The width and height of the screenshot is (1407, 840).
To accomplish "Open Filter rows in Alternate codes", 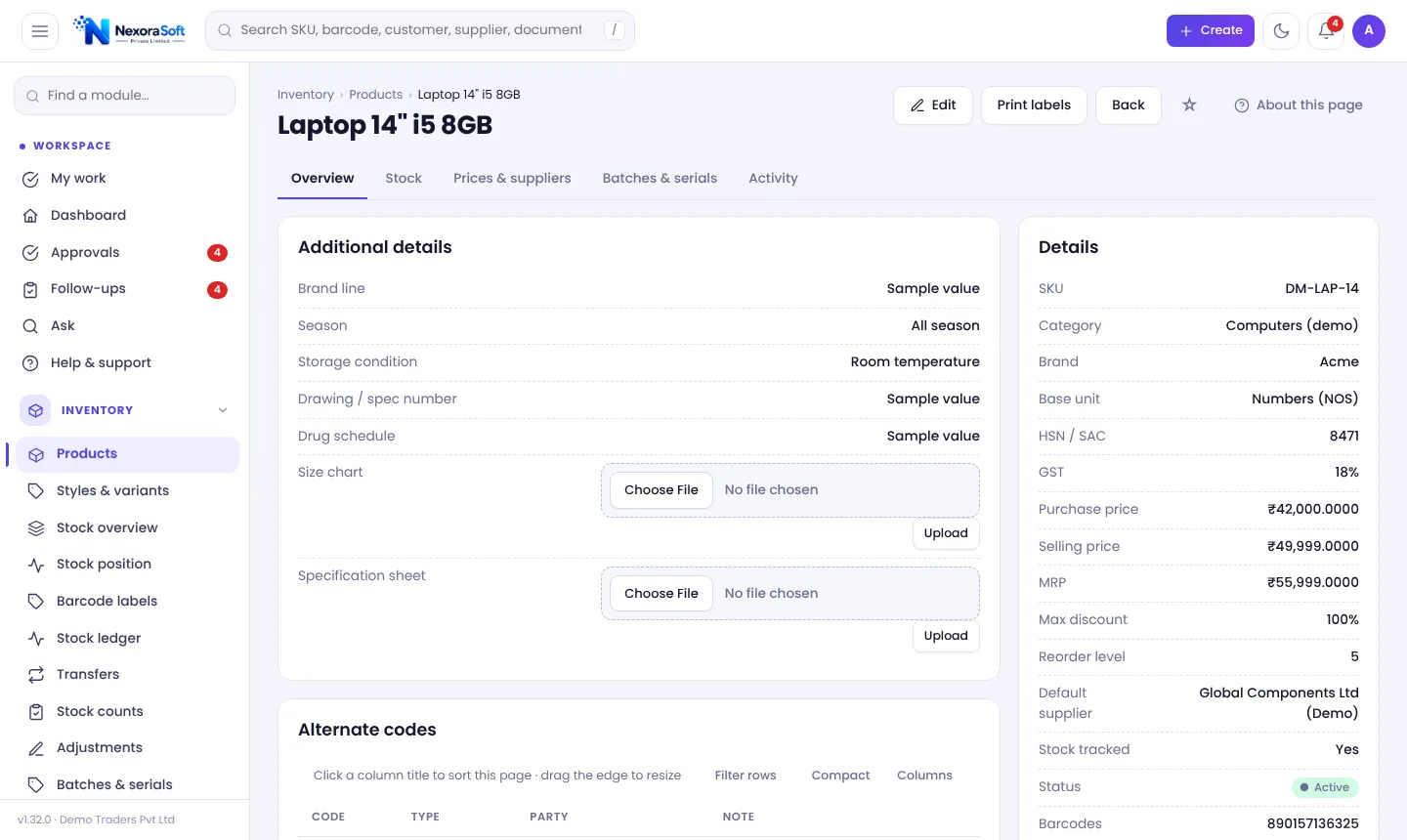I will [x=746, y=776].
